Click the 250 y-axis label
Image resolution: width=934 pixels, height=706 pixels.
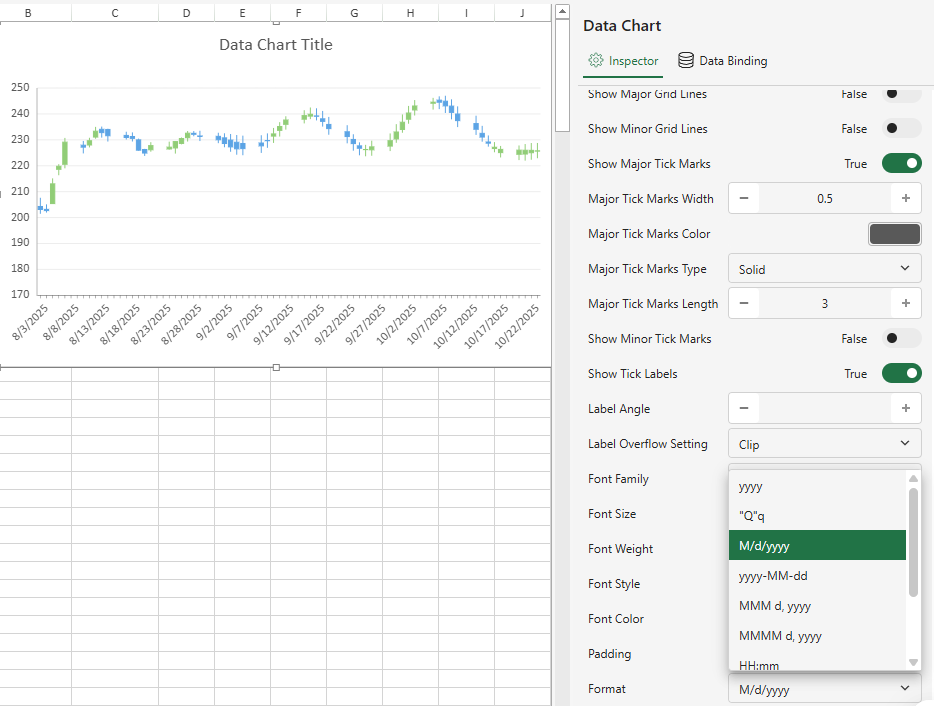coord(20,87)
